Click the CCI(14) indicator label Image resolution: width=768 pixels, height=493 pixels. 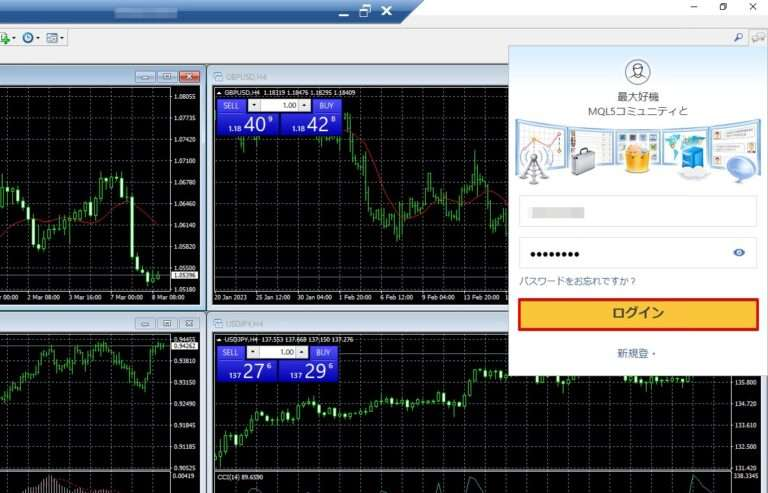(240, 477)
